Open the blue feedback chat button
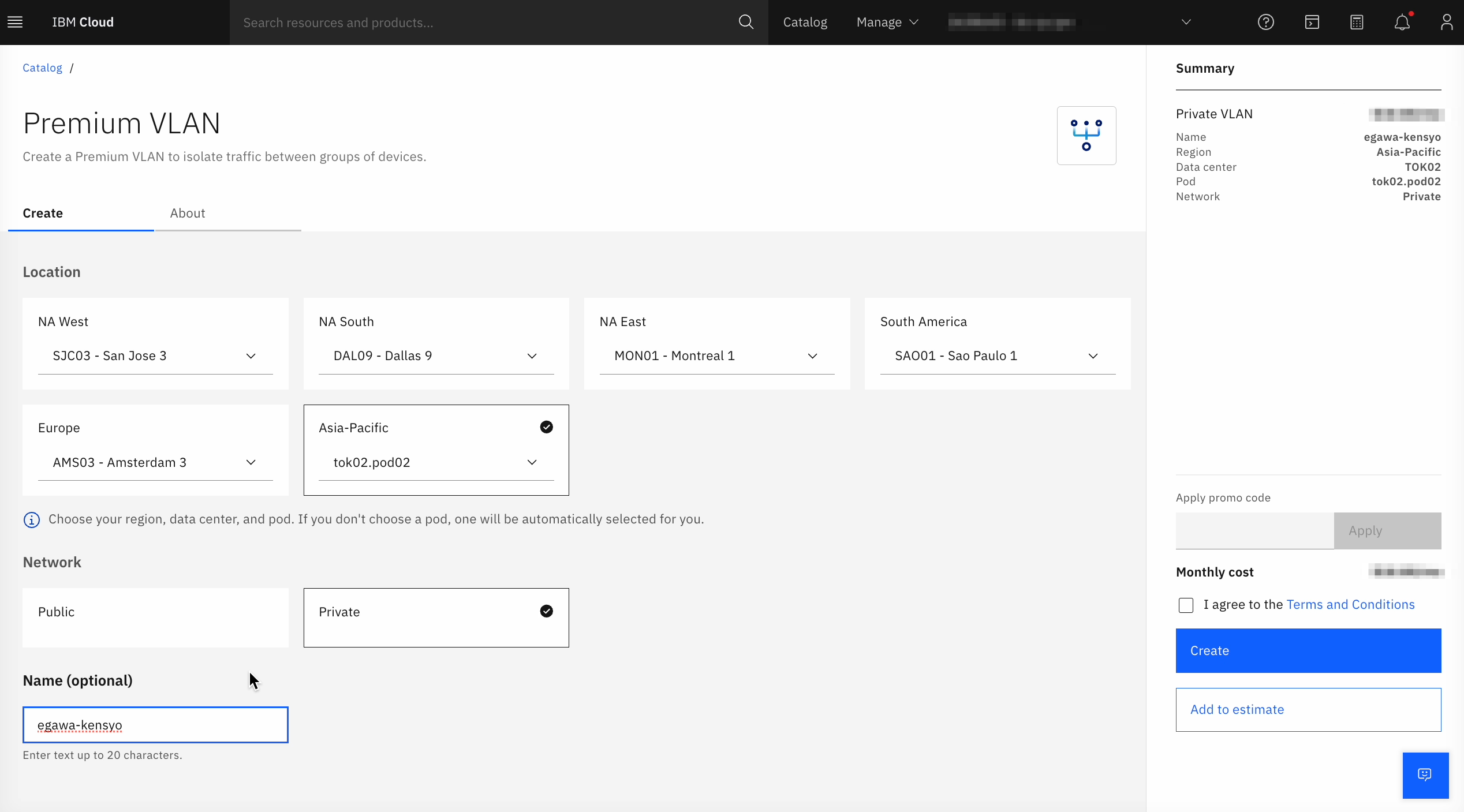Image resolution: width=1464 pixels, height=812 pixels. (x=1425, y=774)
